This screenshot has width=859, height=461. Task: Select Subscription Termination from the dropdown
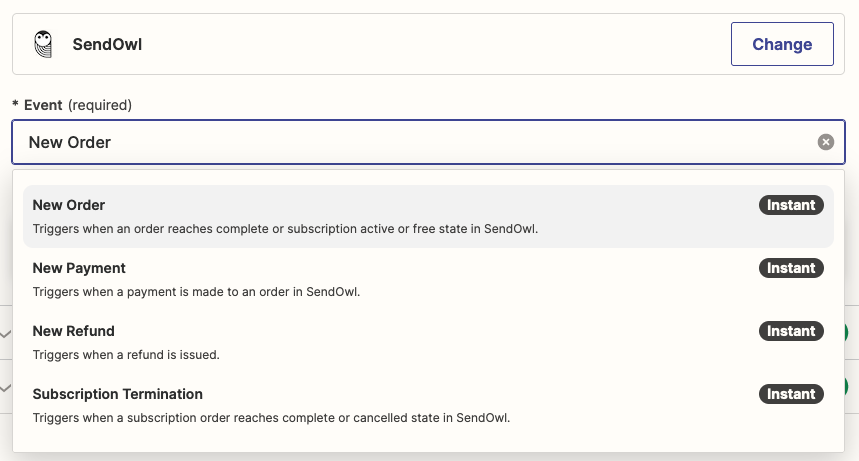pos(118,394)
